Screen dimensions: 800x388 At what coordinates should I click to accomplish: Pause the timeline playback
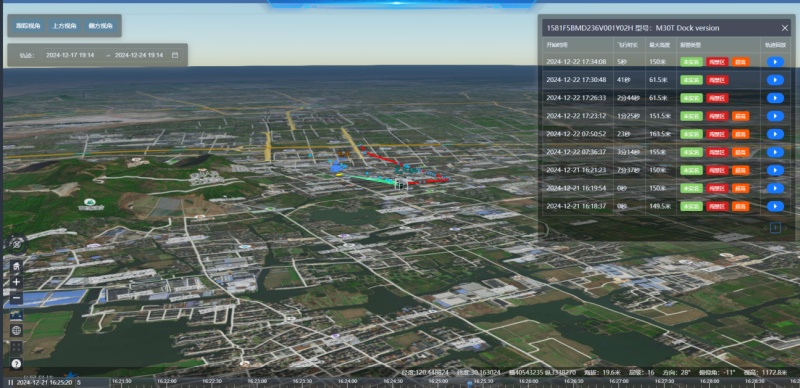coord(10,382)
